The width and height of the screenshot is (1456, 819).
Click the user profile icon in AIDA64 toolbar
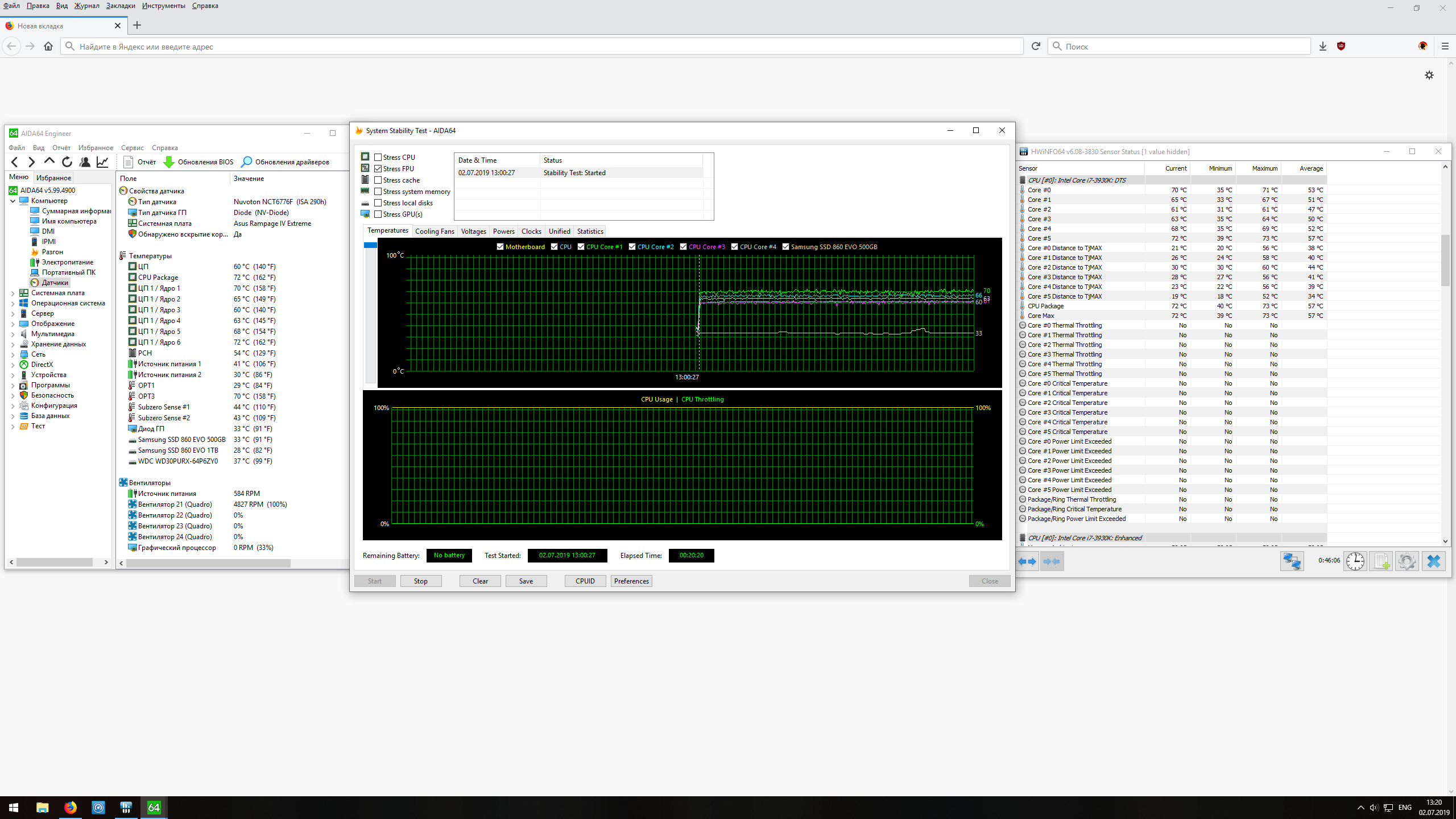click(85, 162)
